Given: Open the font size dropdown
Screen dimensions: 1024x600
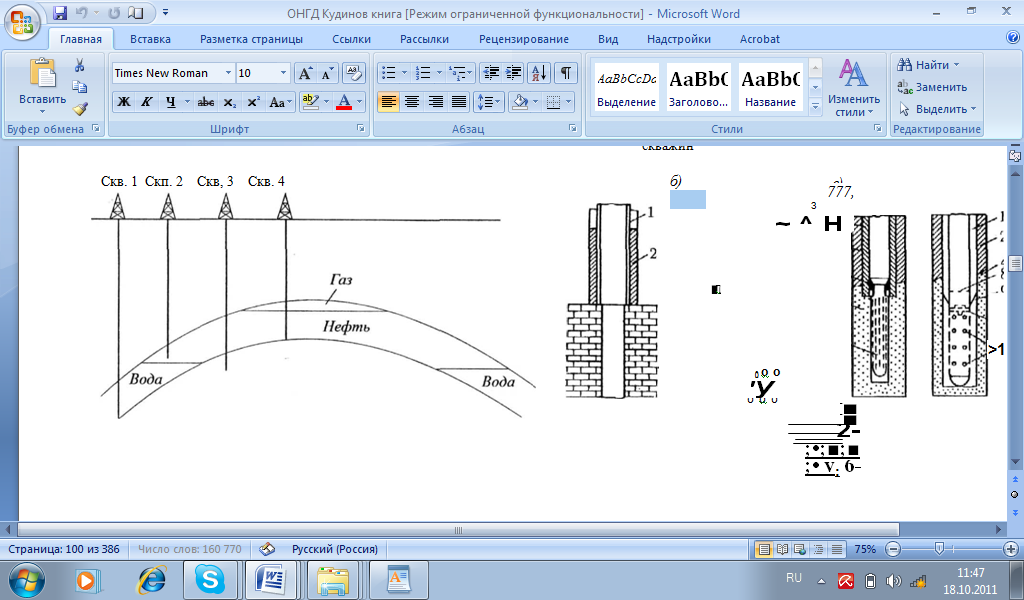Looking at the screenshot, I should [x=283, y=73].
